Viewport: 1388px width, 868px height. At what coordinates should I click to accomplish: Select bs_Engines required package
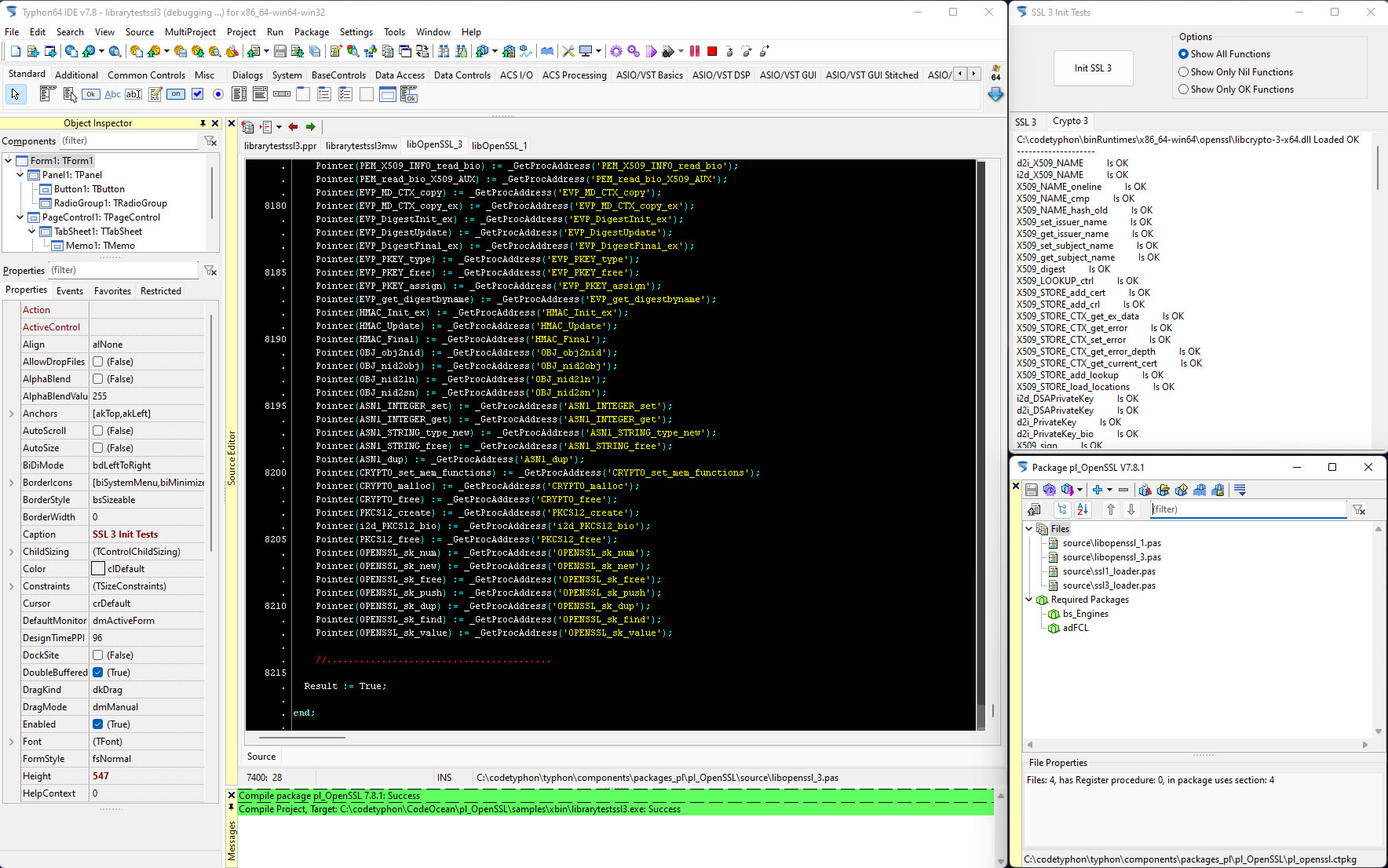tap(1085, 614)
